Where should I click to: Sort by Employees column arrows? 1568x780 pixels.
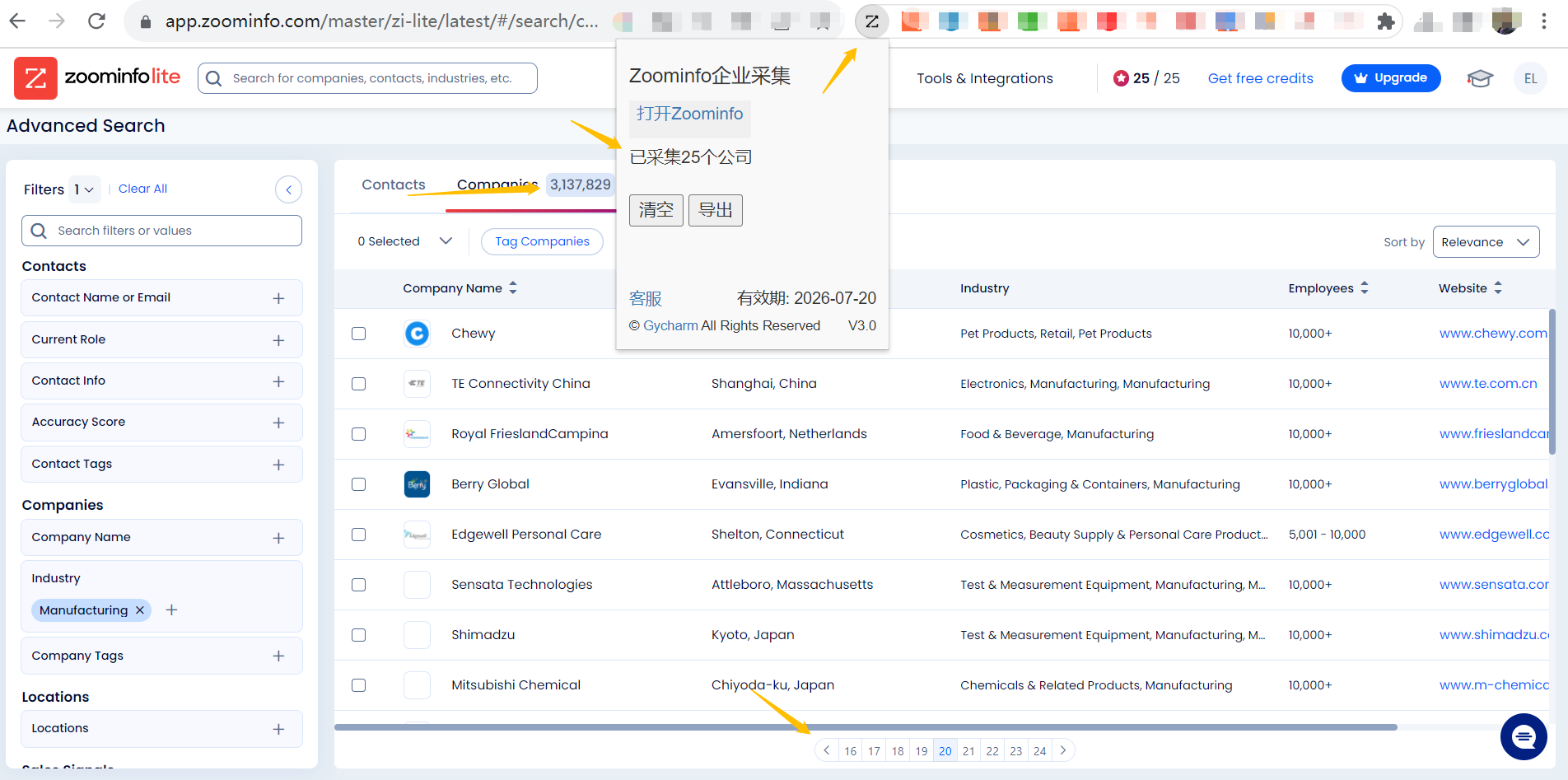[x=1365, y=287]
